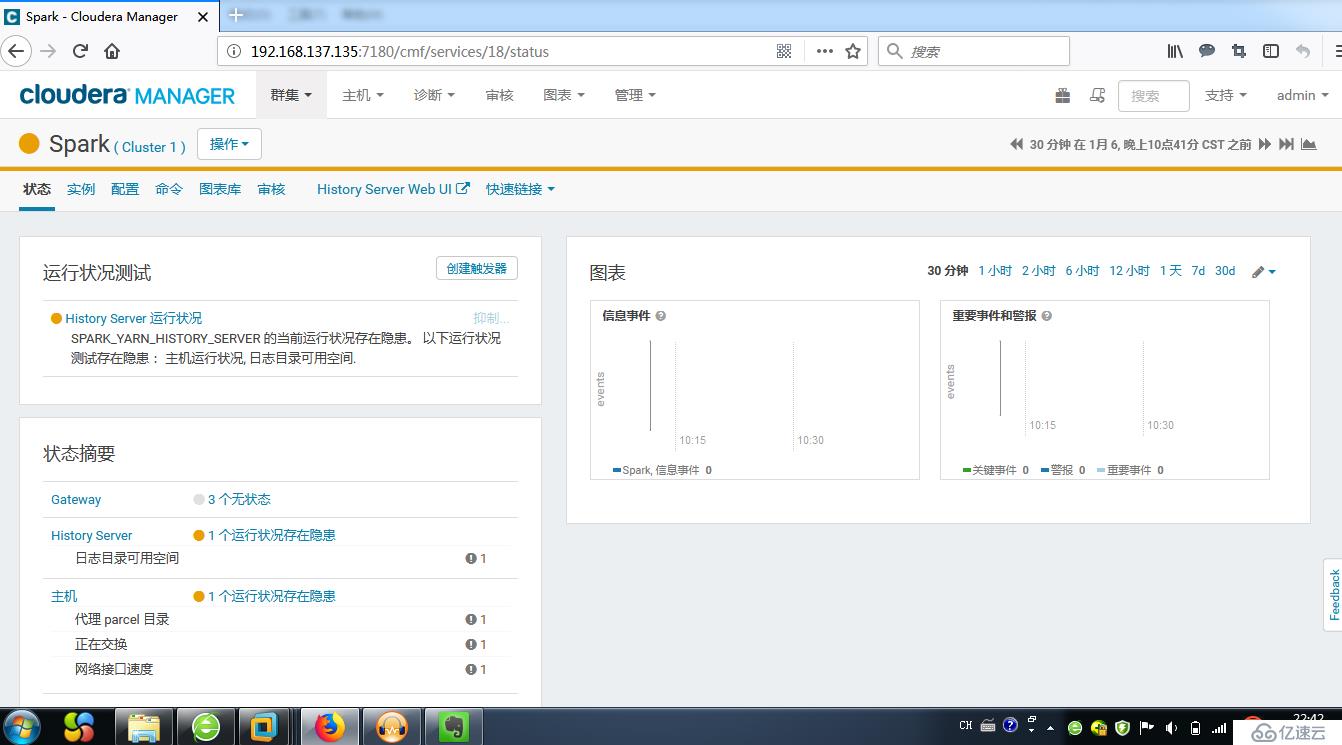Click the 日志目录可用空间 row
1342x745 pixels.
click(281, 559)
